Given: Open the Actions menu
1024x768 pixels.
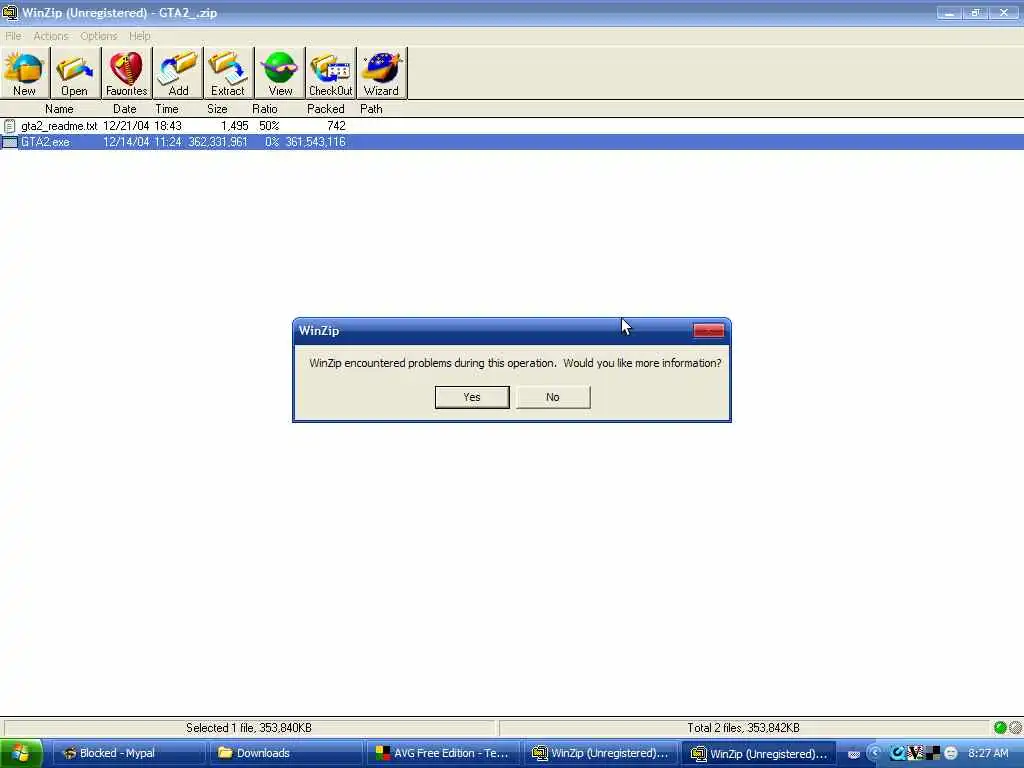Looking at the screenshot, I should tap(51, 36).
